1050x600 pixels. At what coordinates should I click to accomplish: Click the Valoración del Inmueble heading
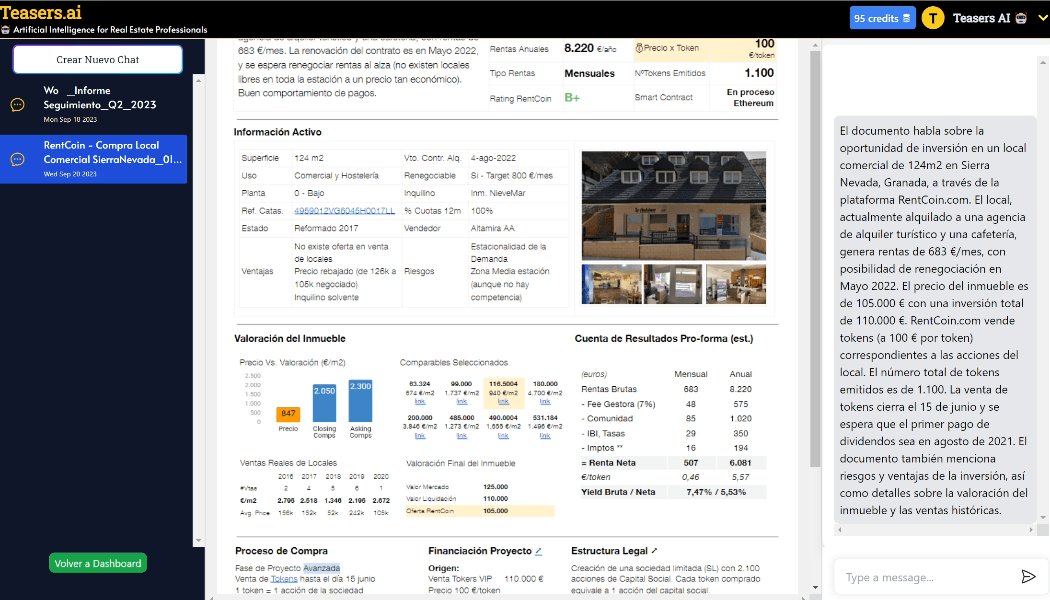tap(290, 339)
